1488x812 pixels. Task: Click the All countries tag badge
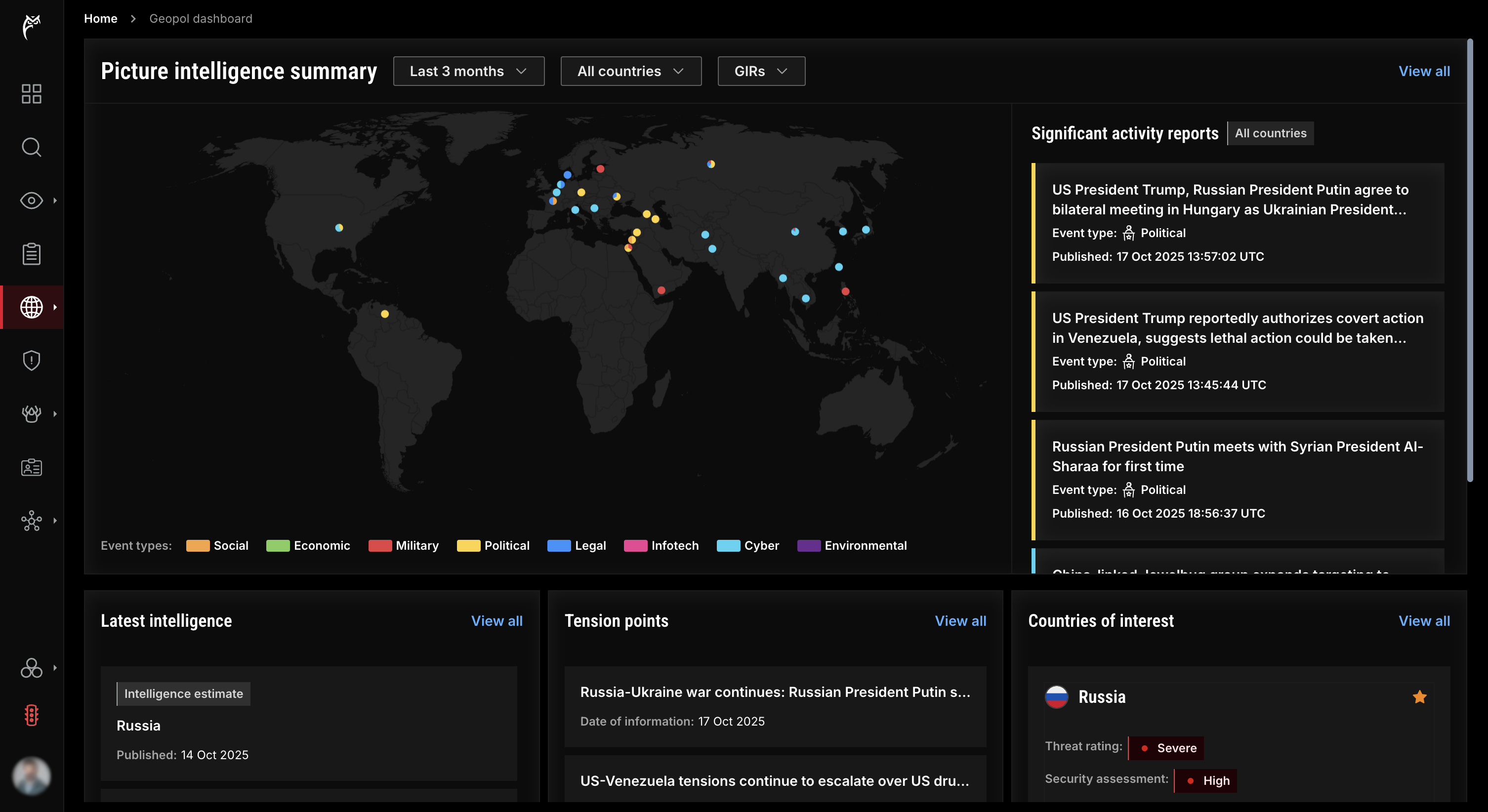pyautogui.click(x=1270, y=133)
